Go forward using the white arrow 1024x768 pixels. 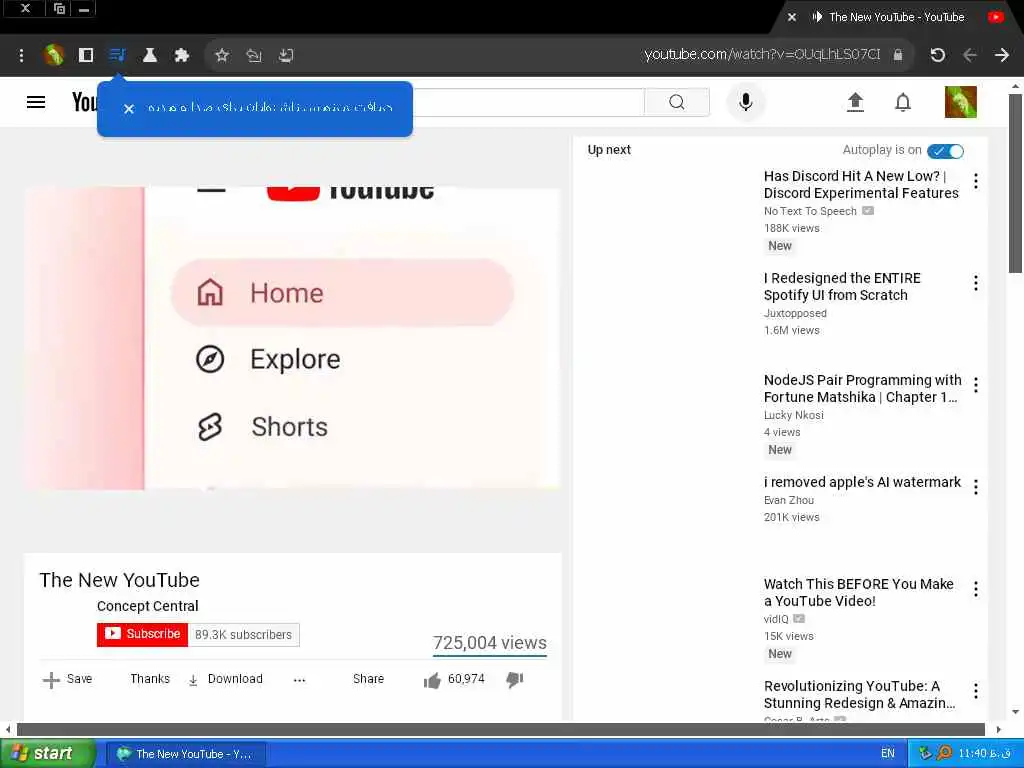pyautogui.click(x=1002, y=55)
